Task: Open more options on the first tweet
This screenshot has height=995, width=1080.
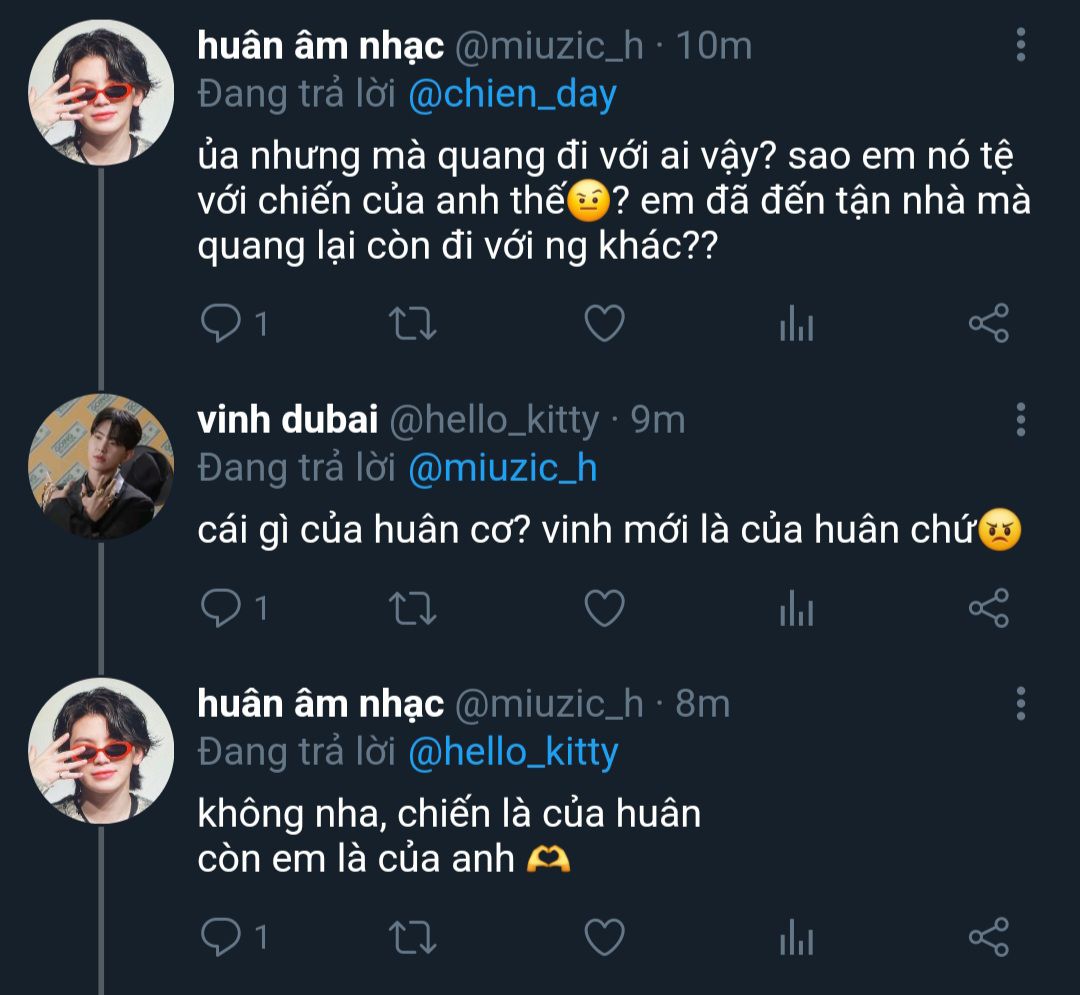Action: point(1020,45)
